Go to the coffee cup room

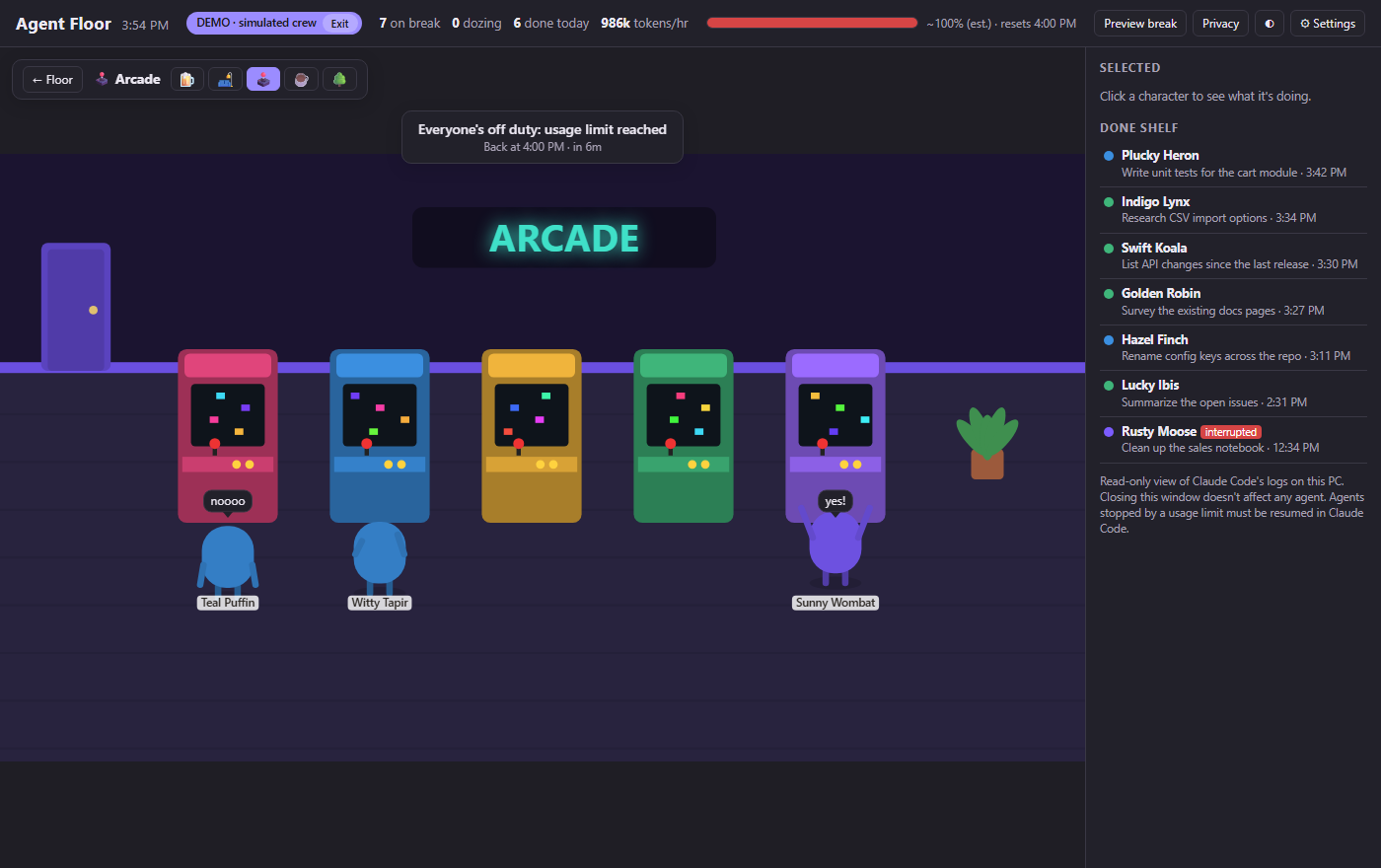pyautogui.click(x=301, y=79)
